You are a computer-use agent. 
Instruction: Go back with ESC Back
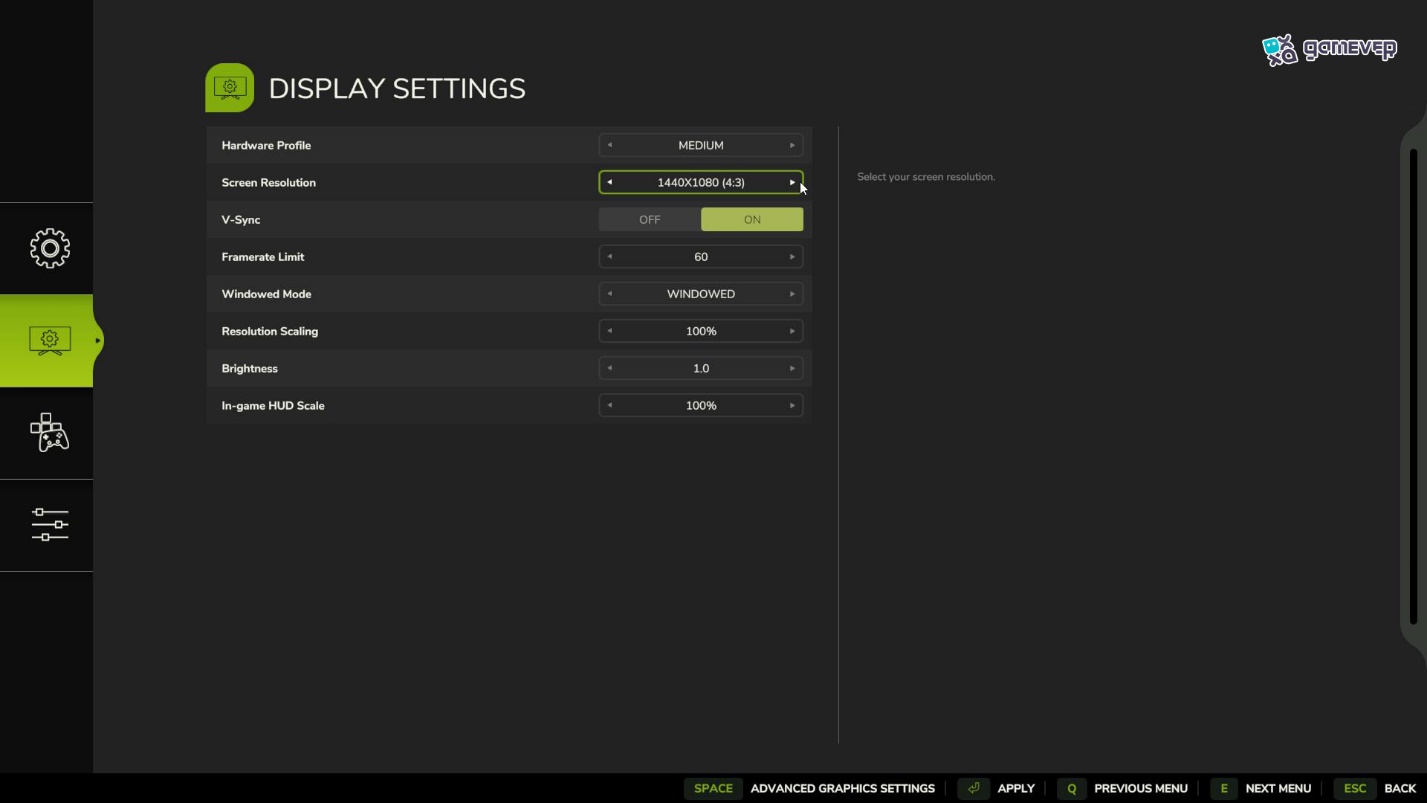(x=1400, y=788)
